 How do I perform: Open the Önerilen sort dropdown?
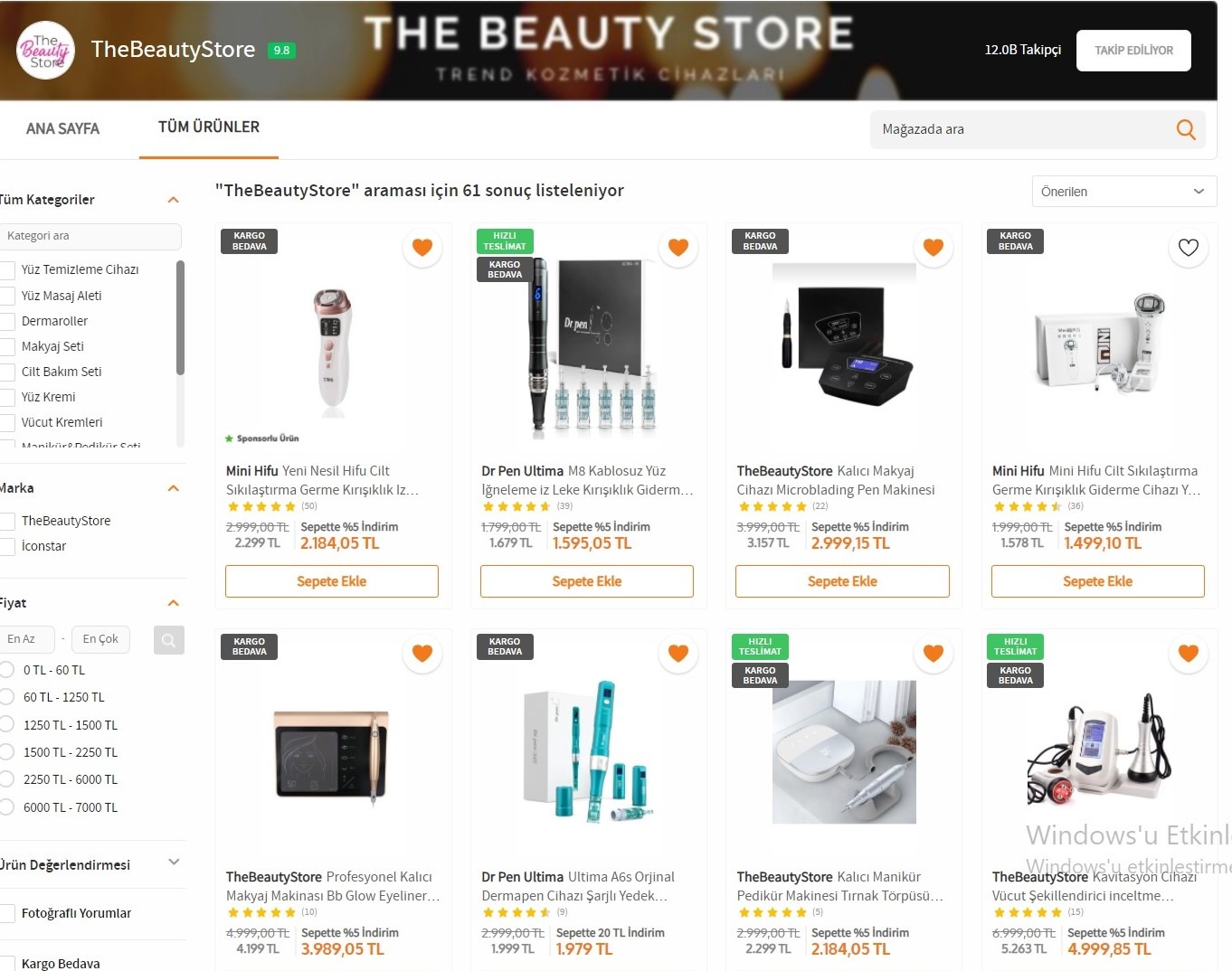point(1123,192)
